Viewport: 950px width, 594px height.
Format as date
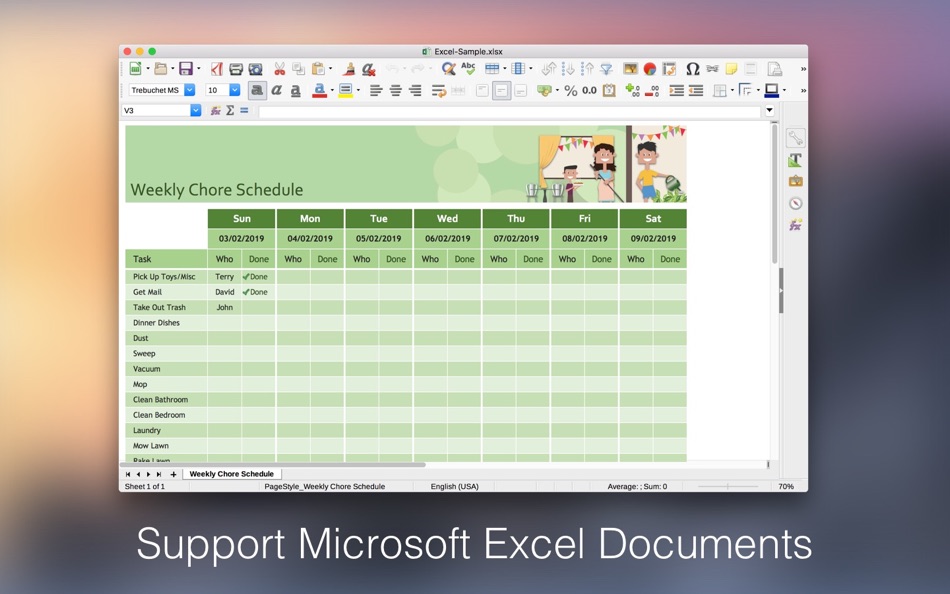click(609, 91)
